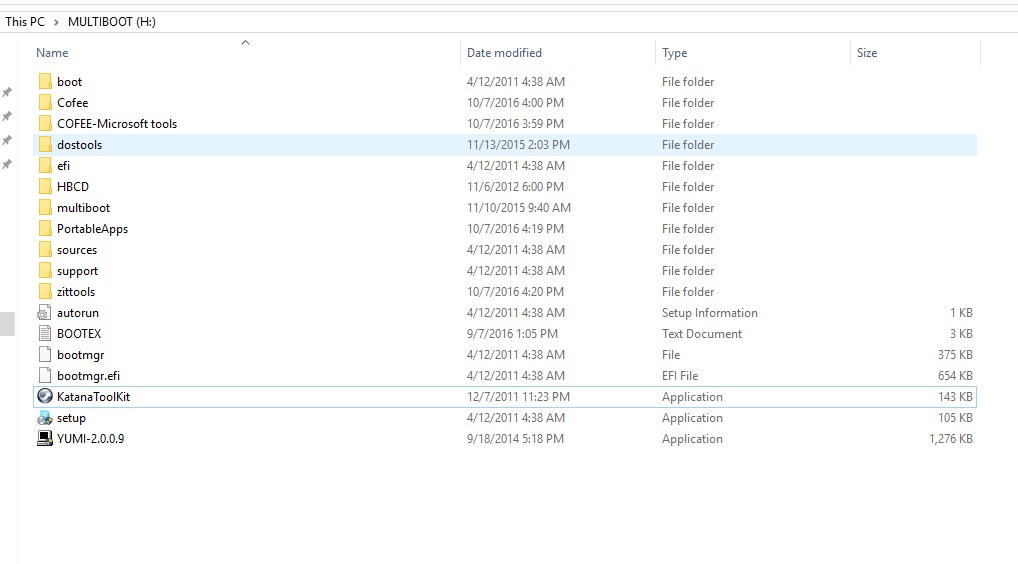Click the HBCD folder icon
This screenshot has height=564, width=1018.
click(x=45, y=186)
